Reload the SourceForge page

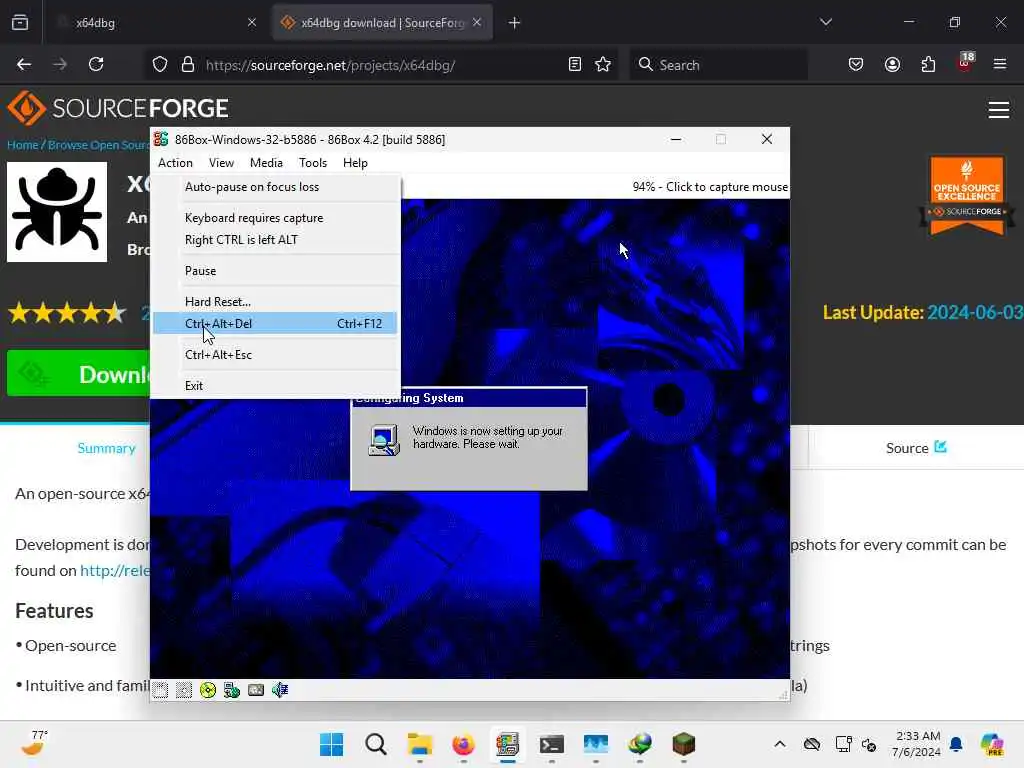pos(97,65)
